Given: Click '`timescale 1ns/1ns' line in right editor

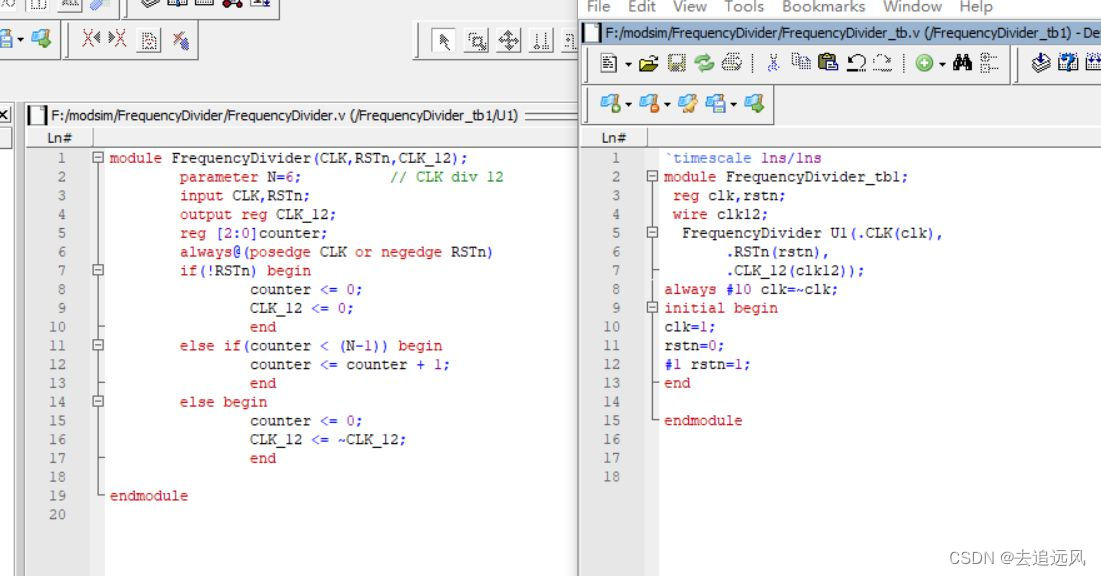Looking at the screenshot, I should [743, 158].
